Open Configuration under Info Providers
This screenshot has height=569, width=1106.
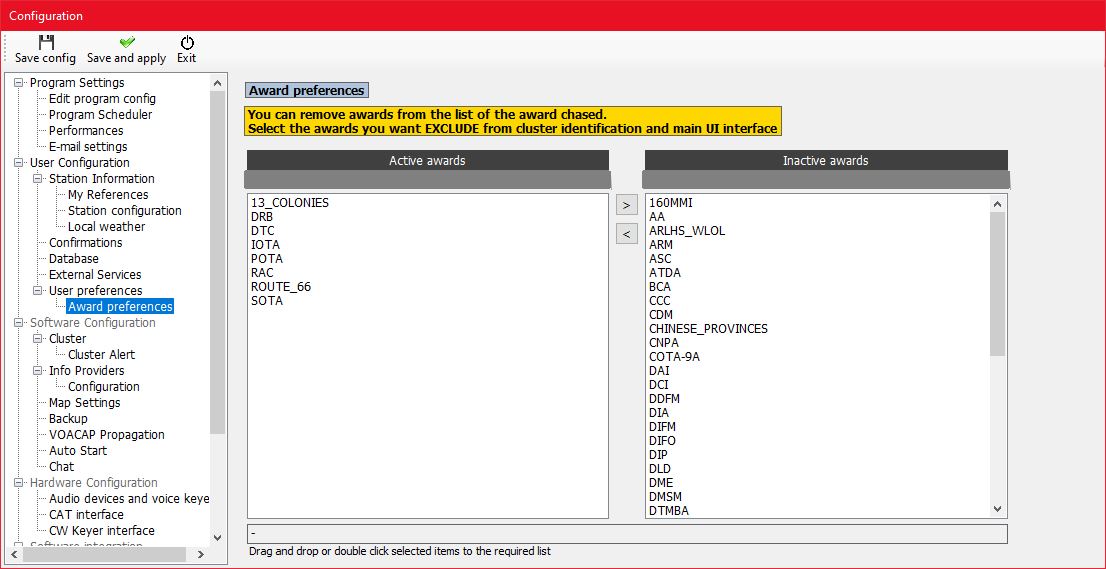tap(104, 386)
